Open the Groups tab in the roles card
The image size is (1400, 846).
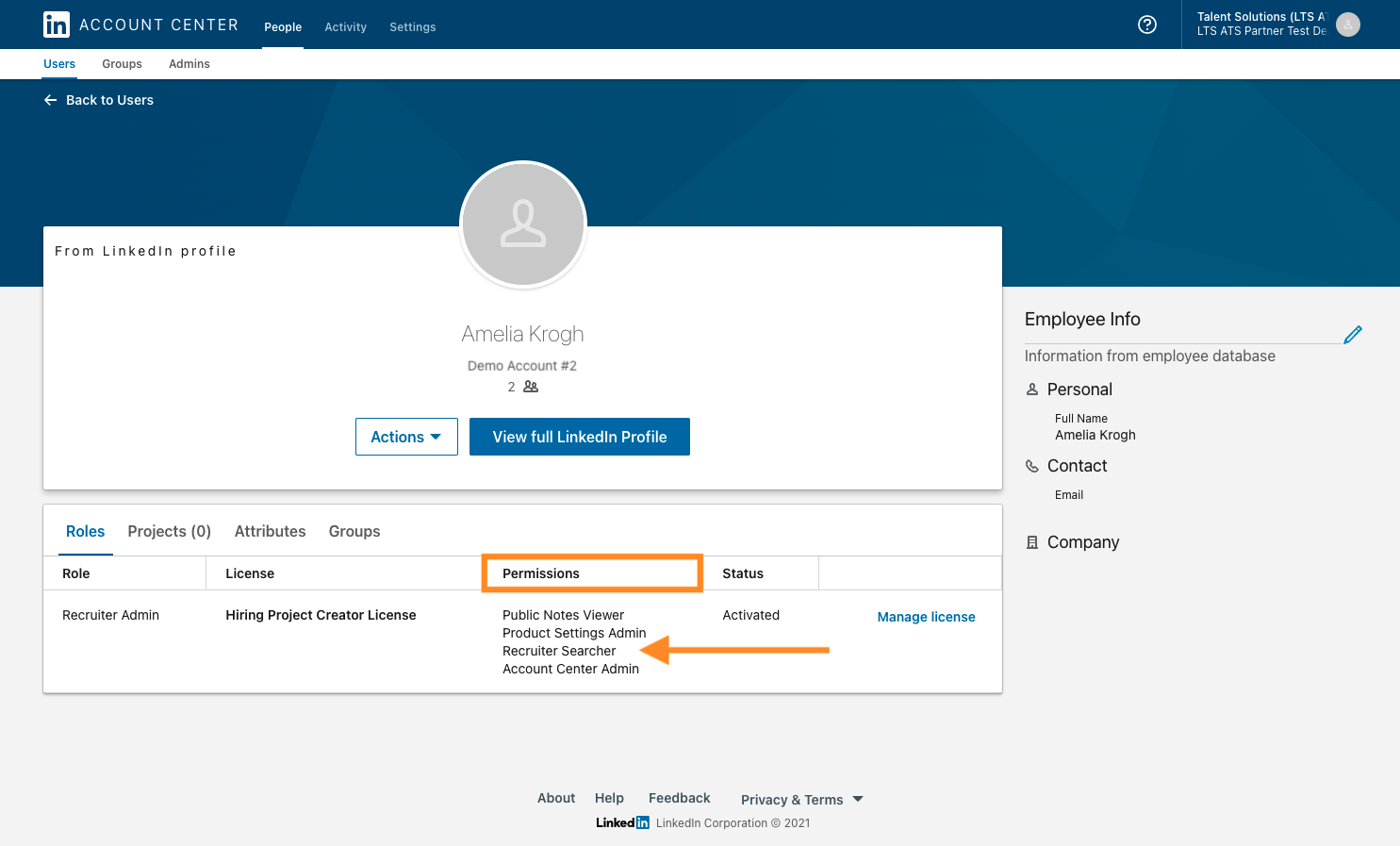[354, 532]
